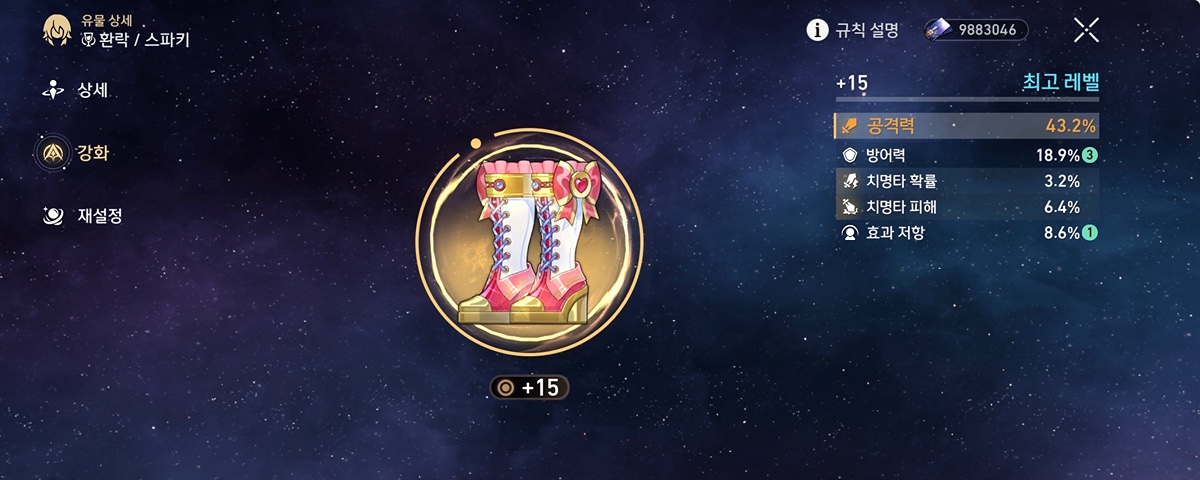
Task: Click the 재설정 tab icon
Action: coord(53,216)
